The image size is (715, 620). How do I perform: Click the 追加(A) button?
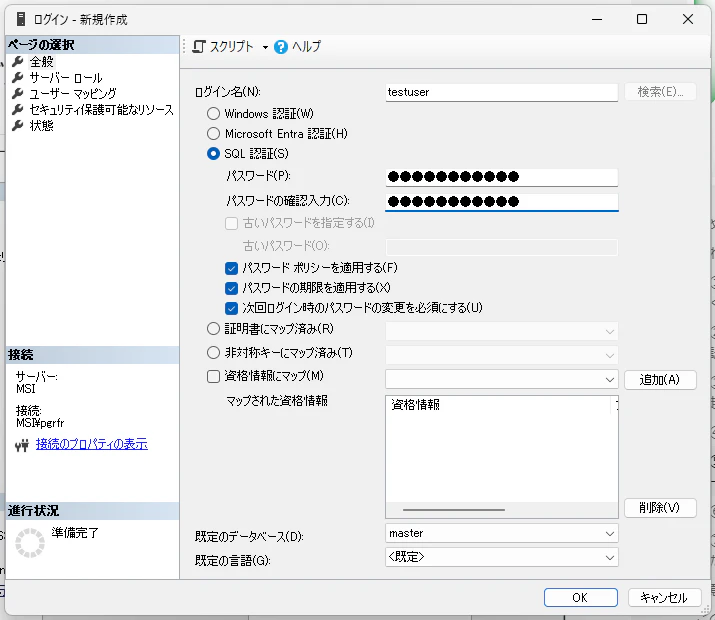[660, 380]
